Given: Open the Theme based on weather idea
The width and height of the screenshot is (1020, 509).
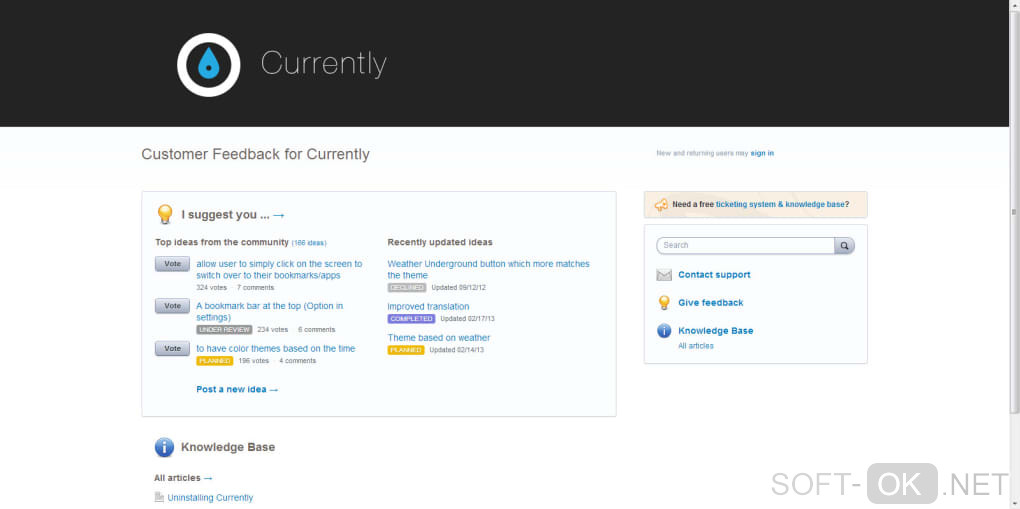Looking at the screenshot, I should click(x=439, y=338).
